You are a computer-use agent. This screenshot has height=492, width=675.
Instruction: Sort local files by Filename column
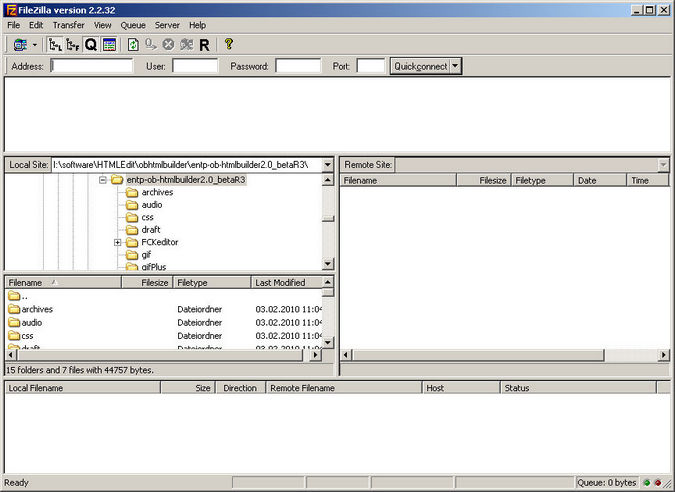pos(63,283)
